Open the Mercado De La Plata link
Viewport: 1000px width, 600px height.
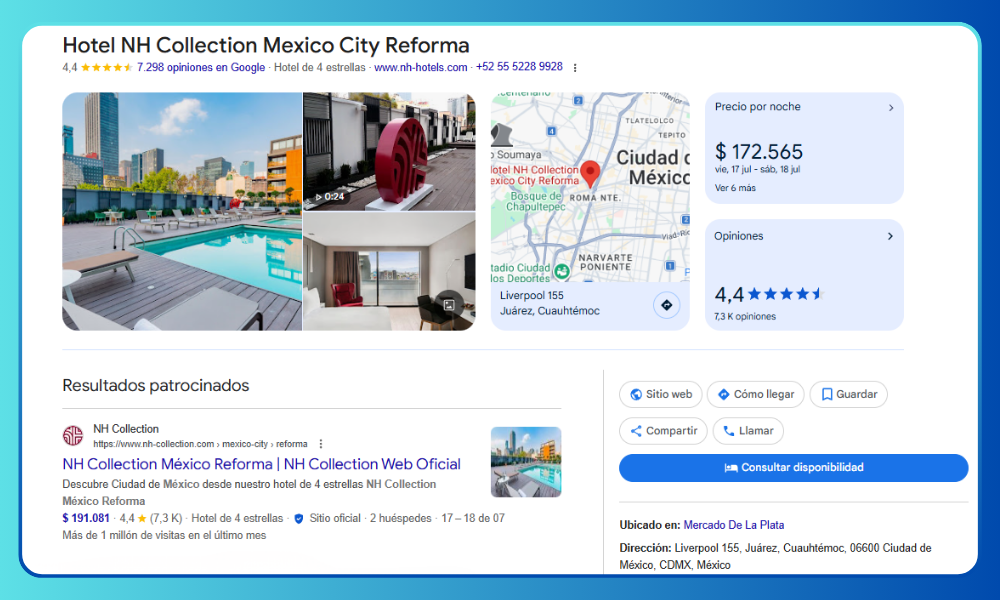tap(733, 525)
